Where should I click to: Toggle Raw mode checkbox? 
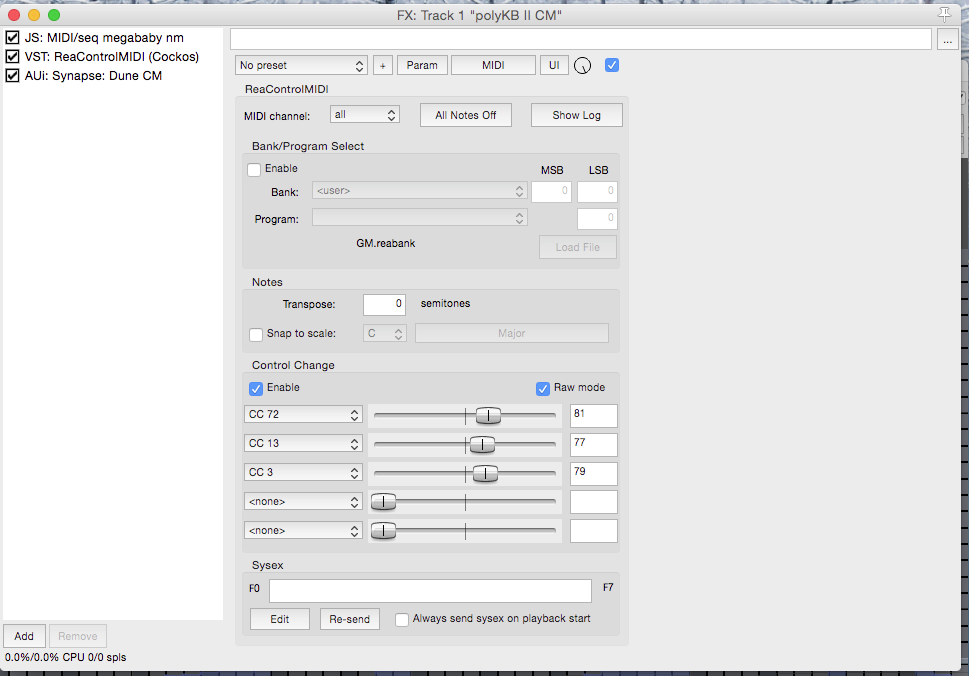pos(543,389)
